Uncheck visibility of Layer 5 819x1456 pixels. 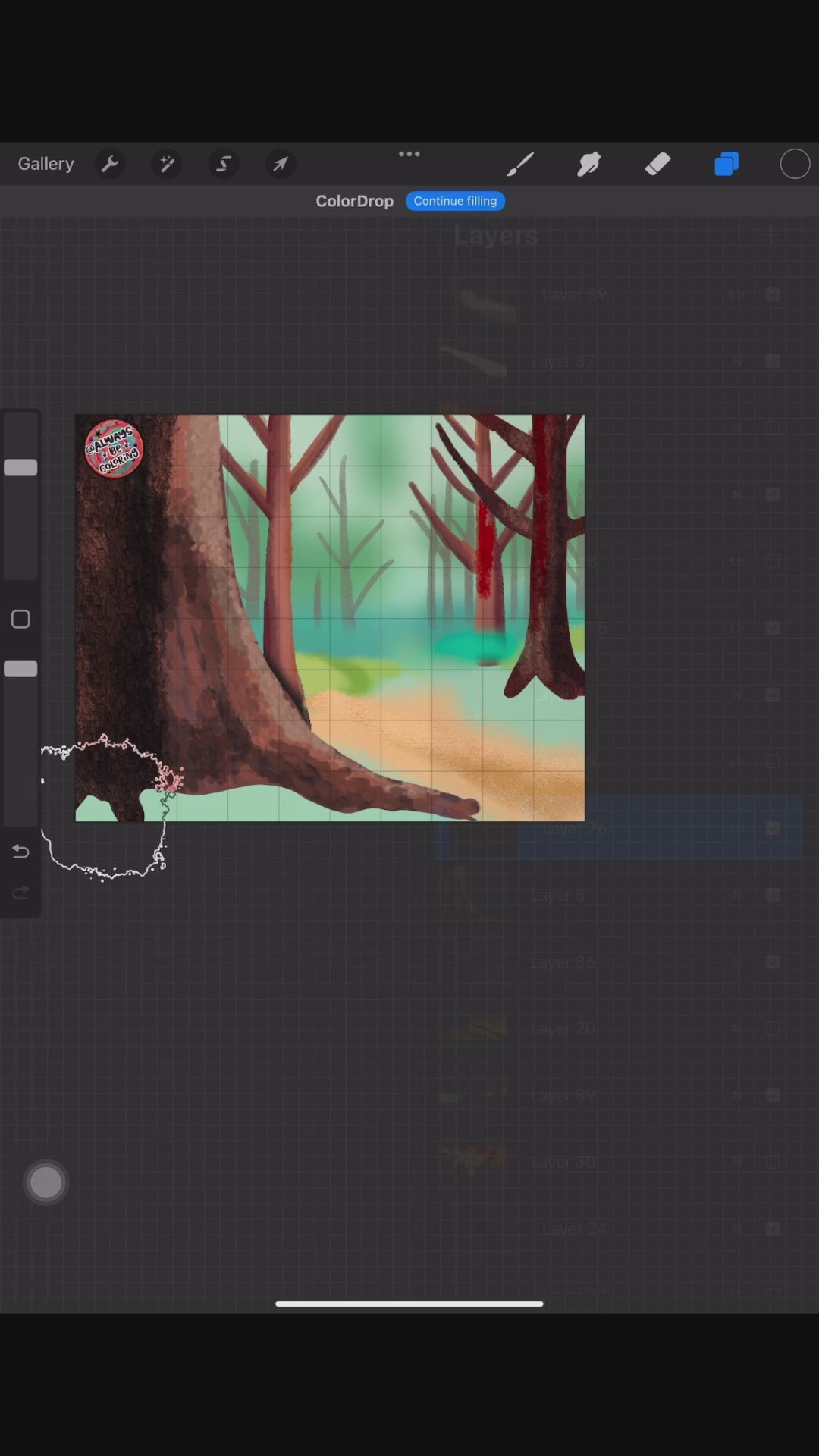tap(773, 895)
